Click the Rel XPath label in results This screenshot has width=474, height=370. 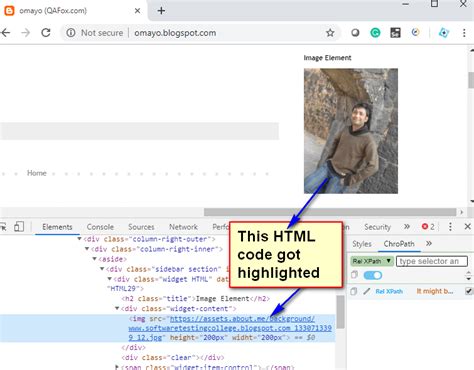click(x=389, y=291)
